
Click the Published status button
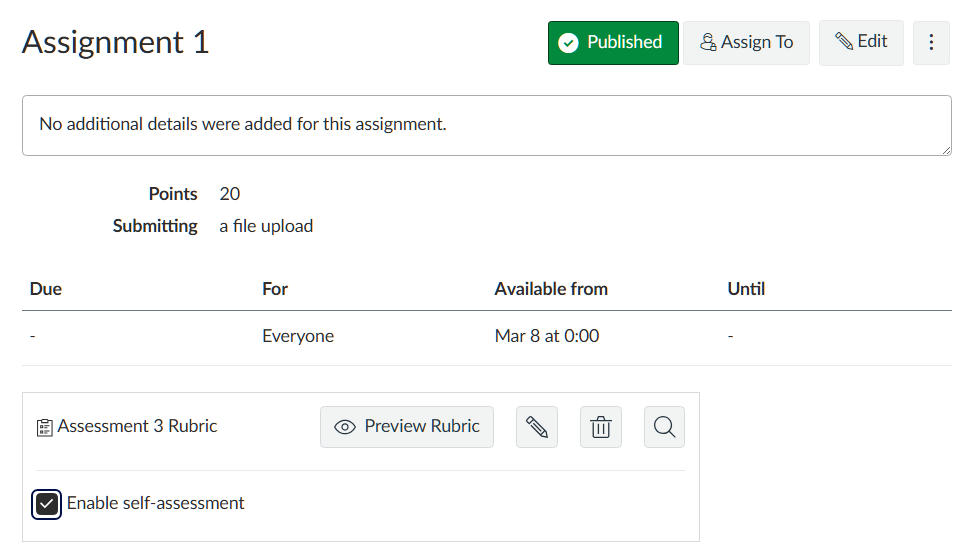[613, 42]
